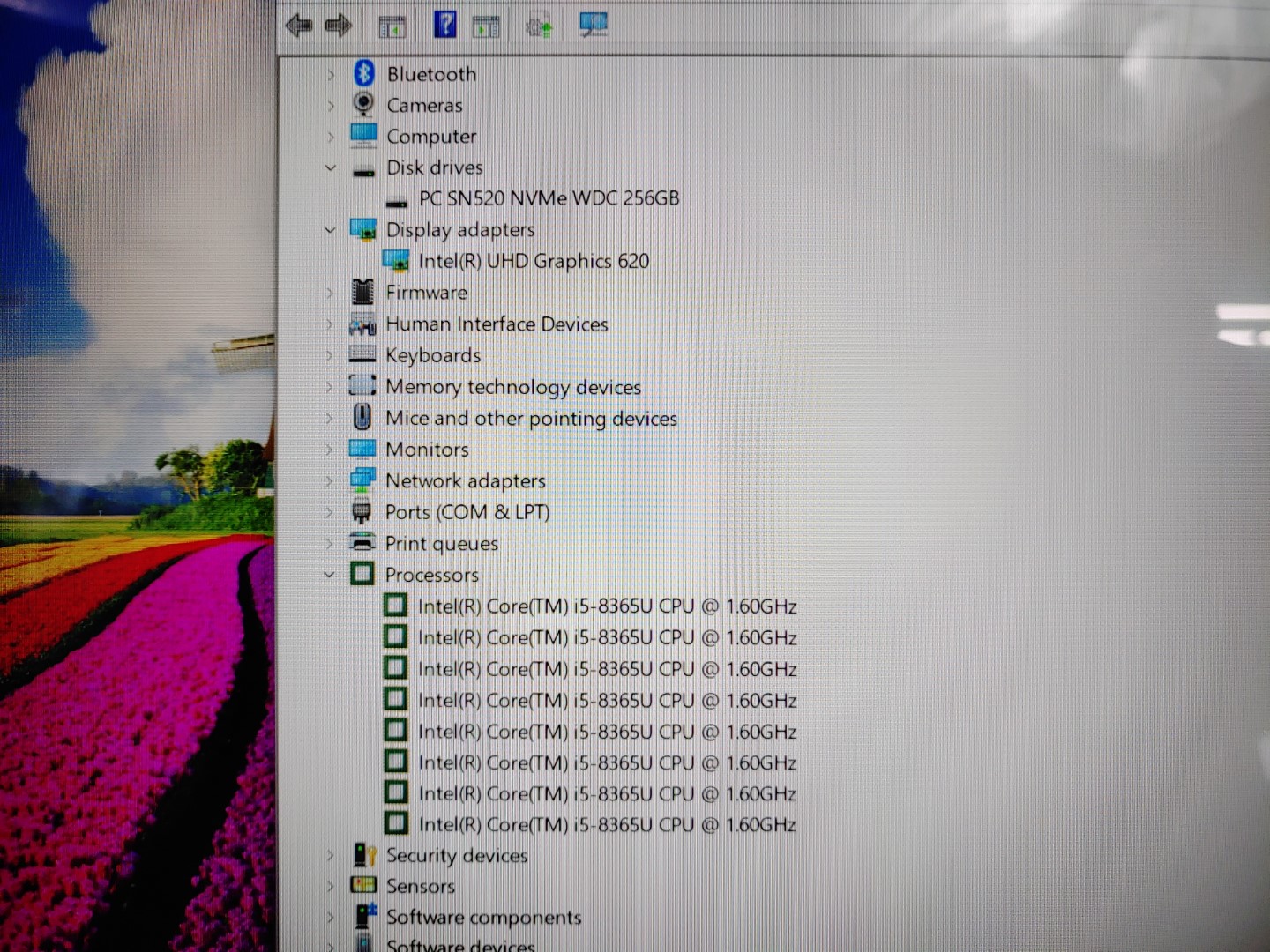
Task: Select PC SN520 NVMe WDC 256GB drive
Action: (x=549, y=198)
